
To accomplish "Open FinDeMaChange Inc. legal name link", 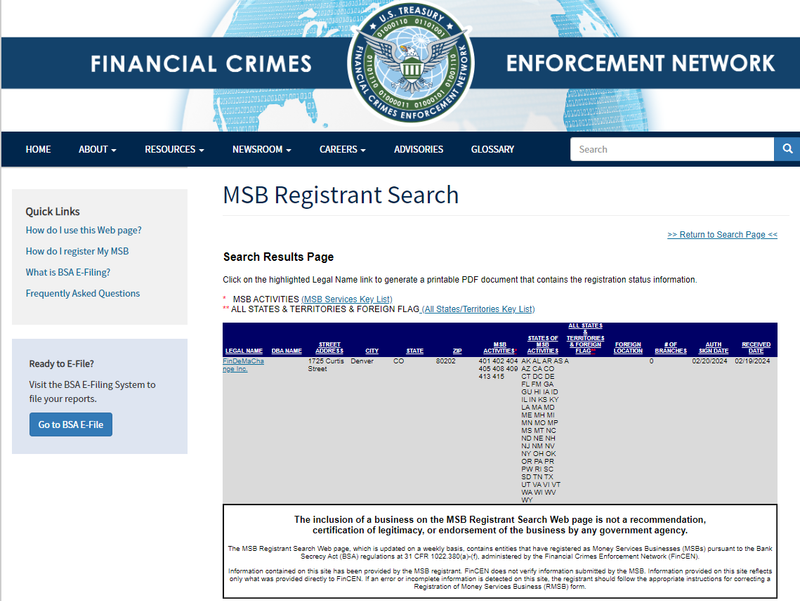I will 243,365.
